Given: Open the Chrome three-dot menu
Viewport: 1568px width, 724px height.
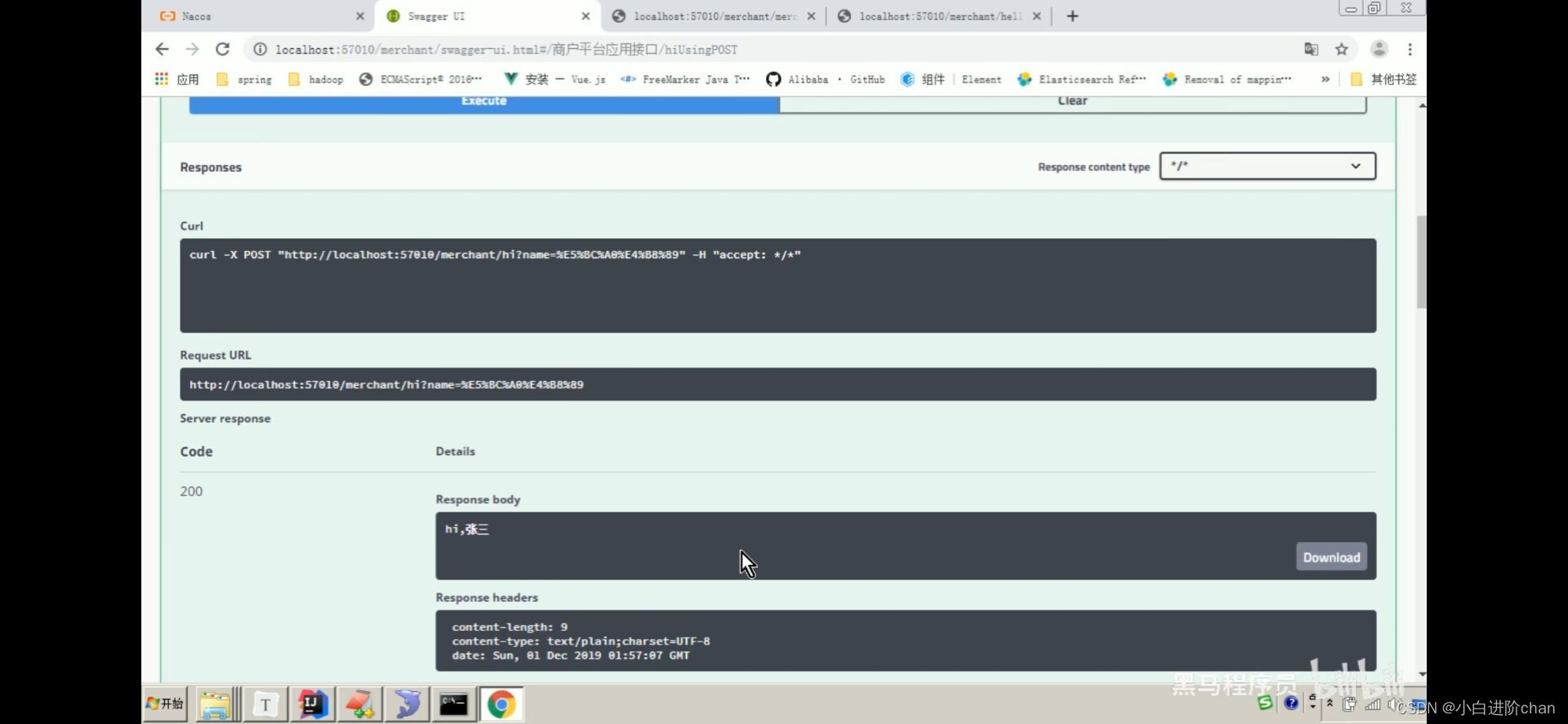Looking at the screenshot, I should pyautogui.click(x=1410, y=49).
